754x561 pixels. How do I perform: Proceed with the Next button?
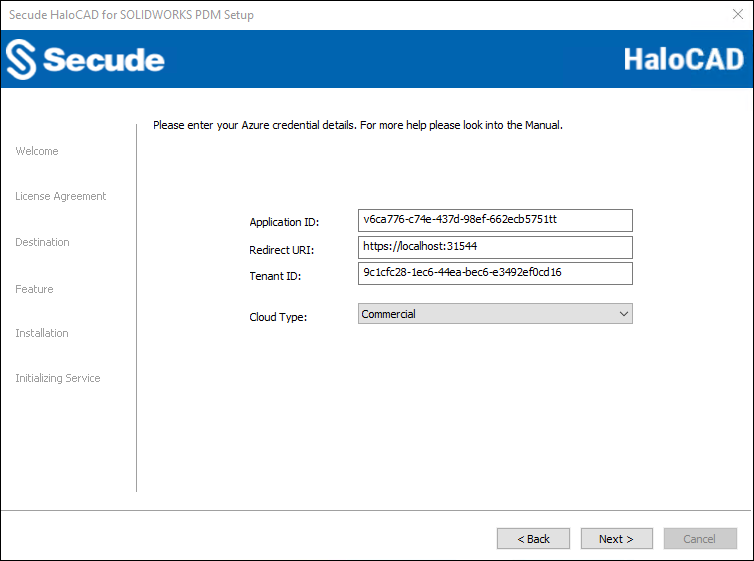tap(616, 539)
